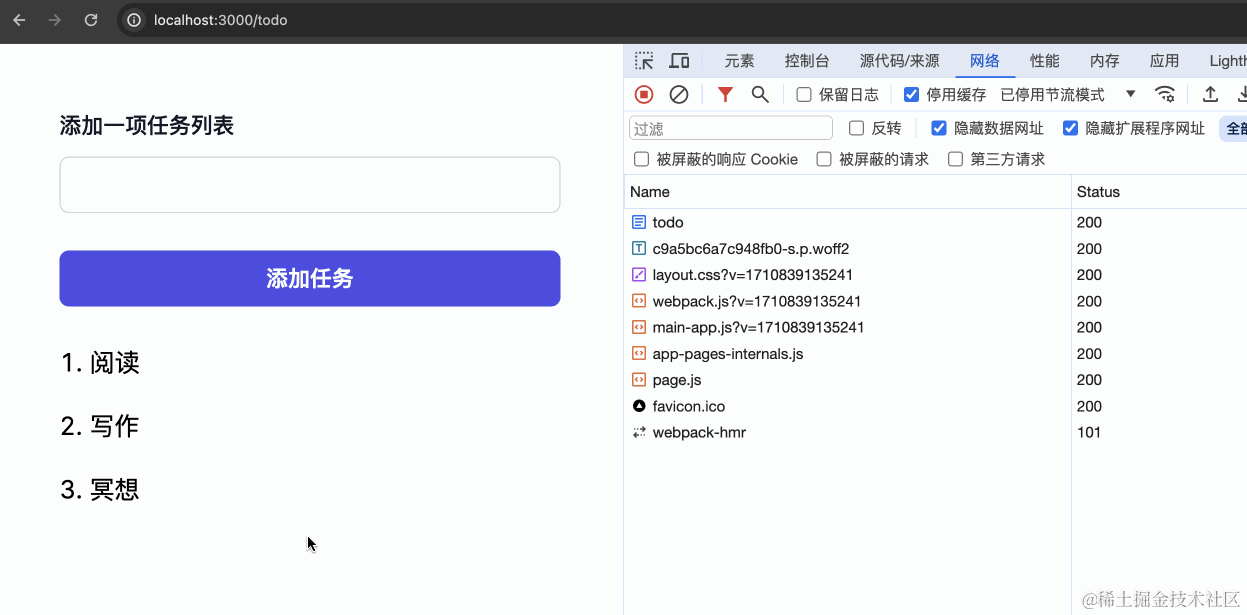Click the browser forward arrow
This screenshot has width=1247, height=615.
(x=55, y=20)
